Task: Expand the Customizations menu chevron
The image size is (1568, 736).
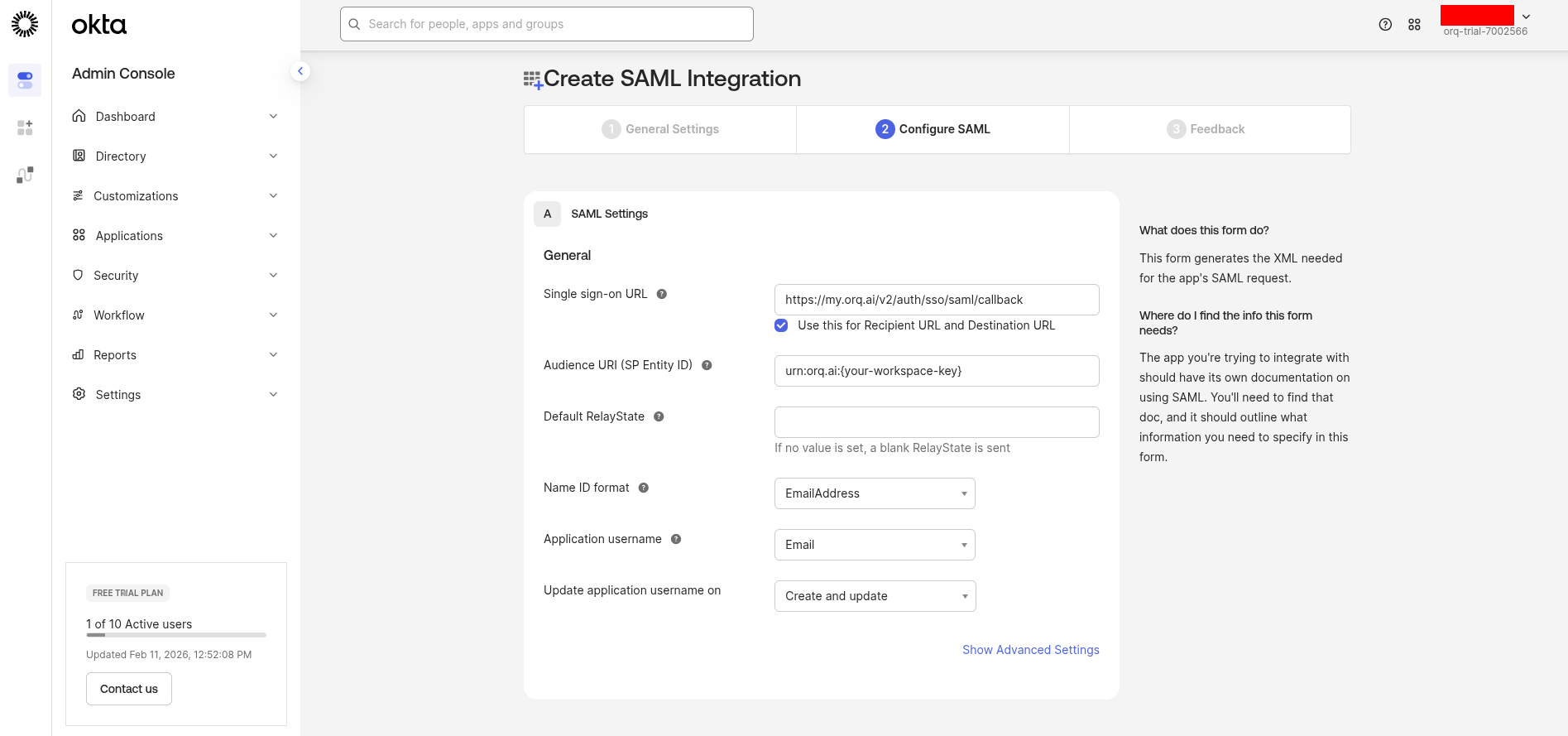Action: 273,195
